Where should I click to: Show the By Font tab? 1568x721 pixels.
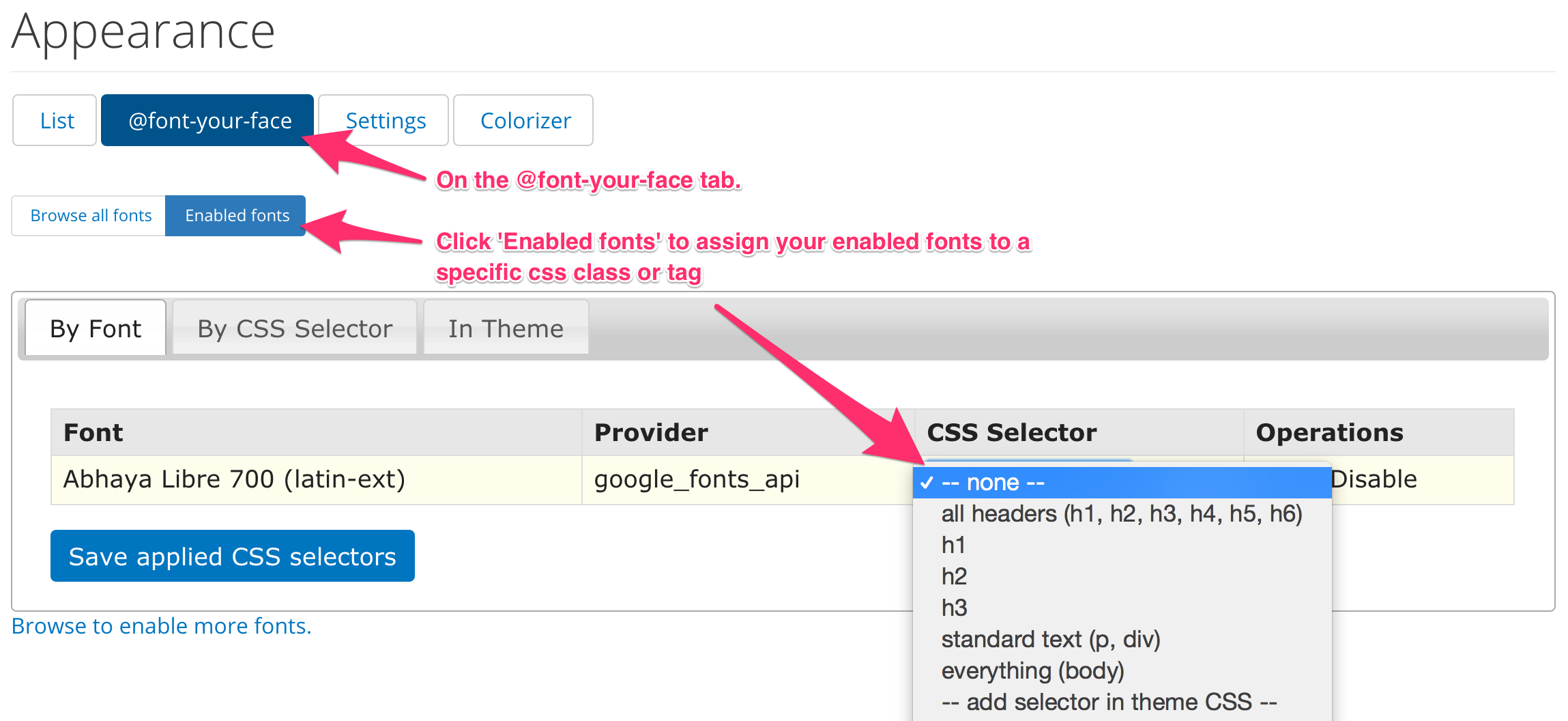[x=96, y=328]
